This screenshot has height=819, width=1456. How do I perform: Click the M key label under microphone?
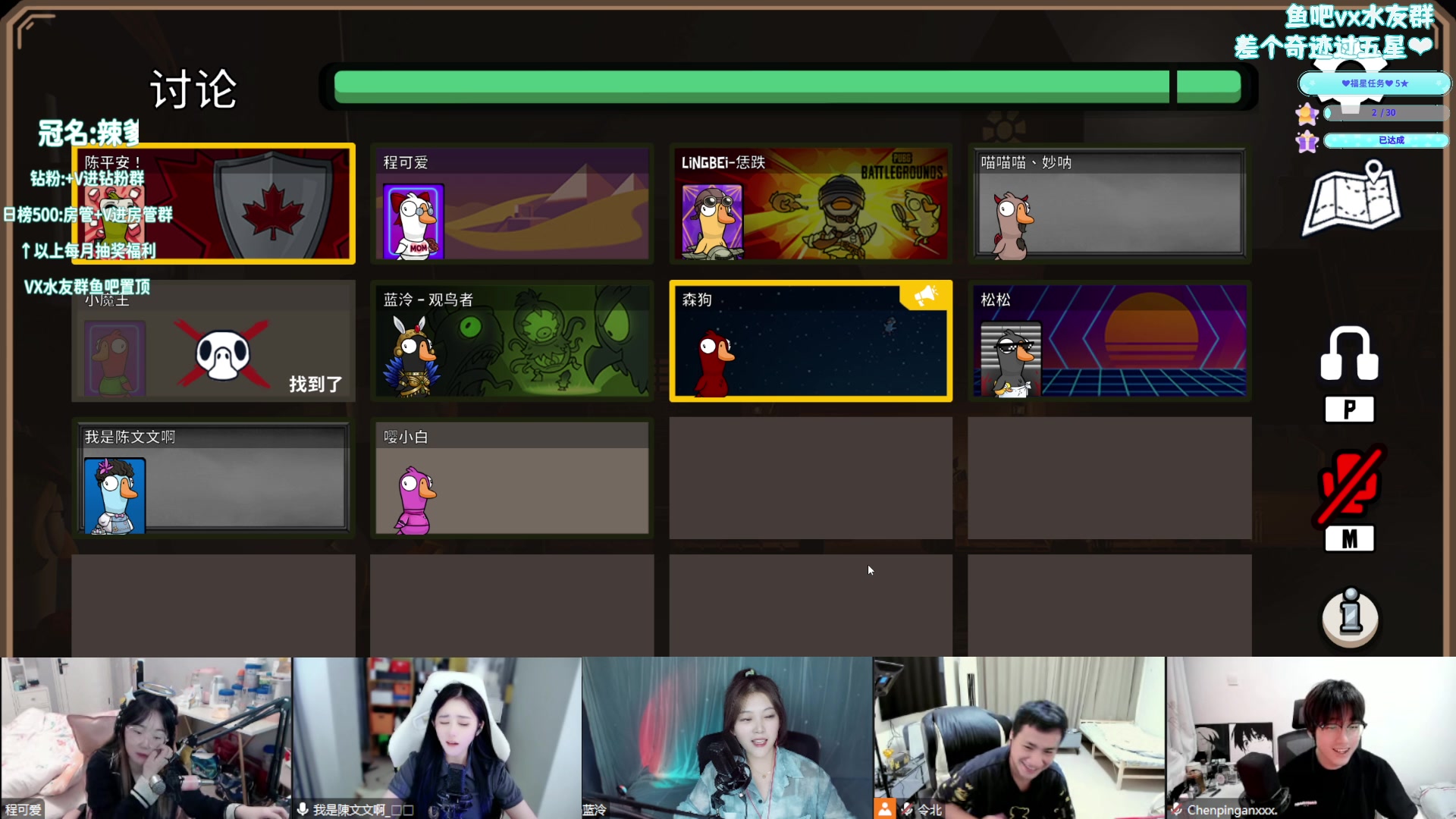pyautogui.click(x=1349, y=539)
